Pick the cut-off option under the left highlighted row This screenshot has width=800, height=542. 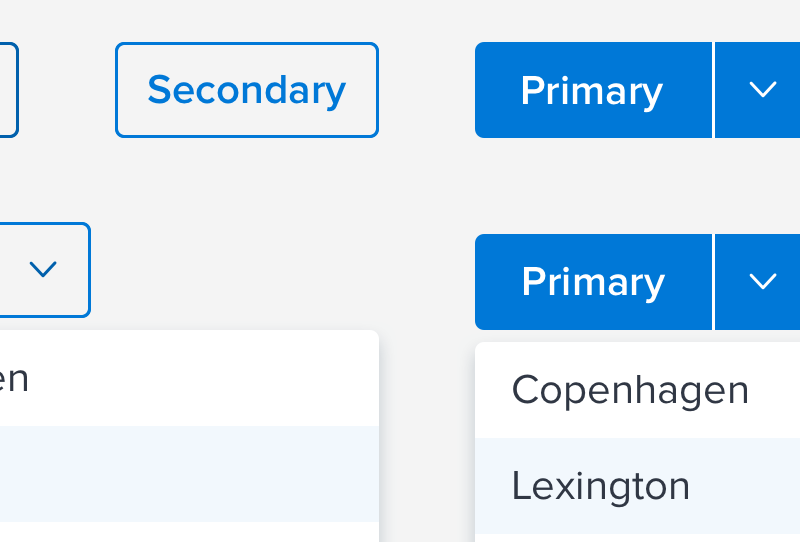point(188,533)
